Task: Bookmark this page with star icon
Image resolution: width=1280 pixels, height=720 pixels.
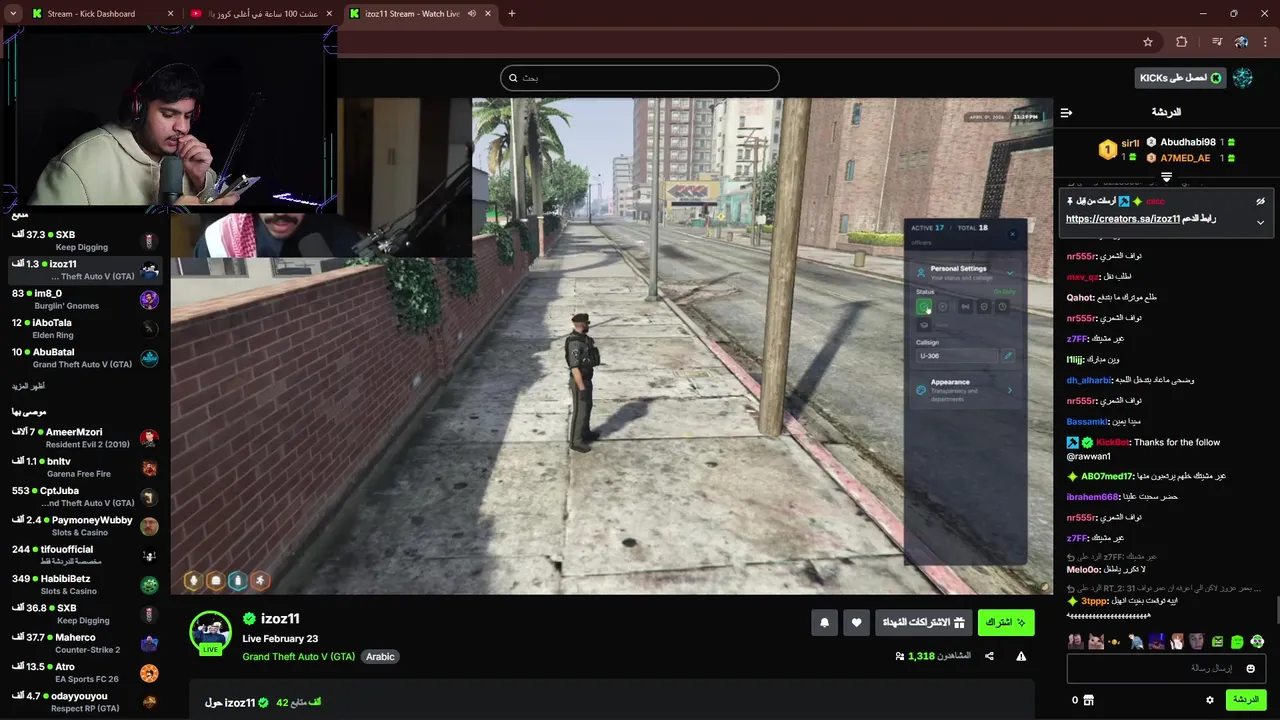Action: [1148, 42]
